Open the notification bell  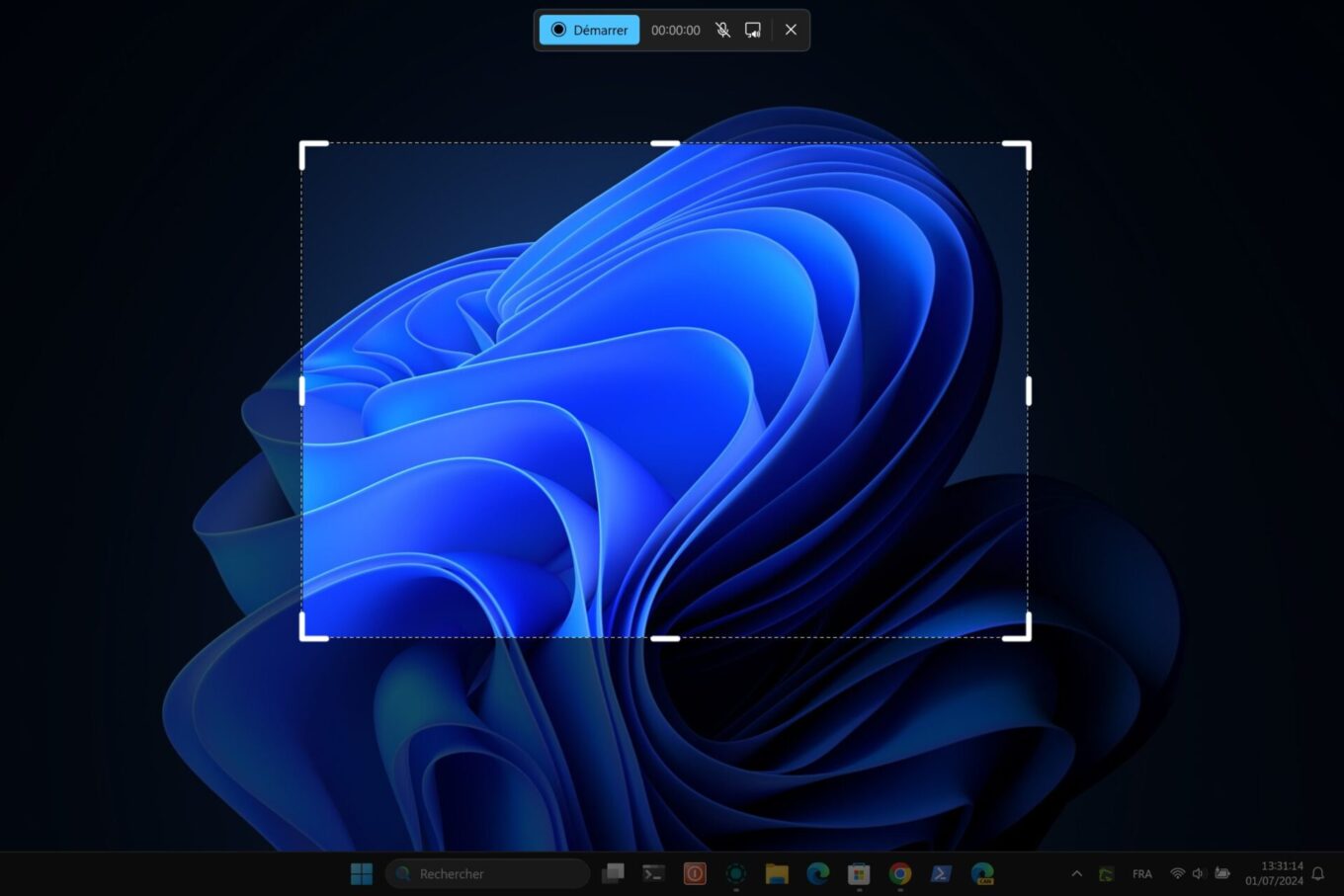pos(1317,873)
